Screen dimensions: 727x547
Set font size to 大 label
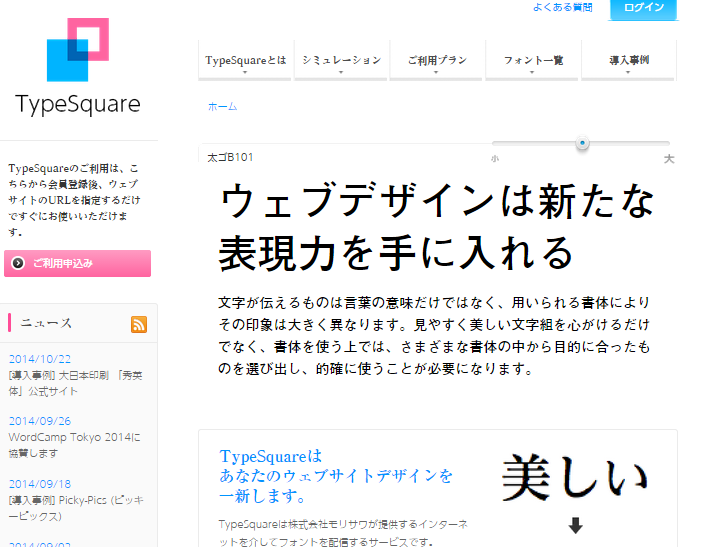tap(669, 159)
